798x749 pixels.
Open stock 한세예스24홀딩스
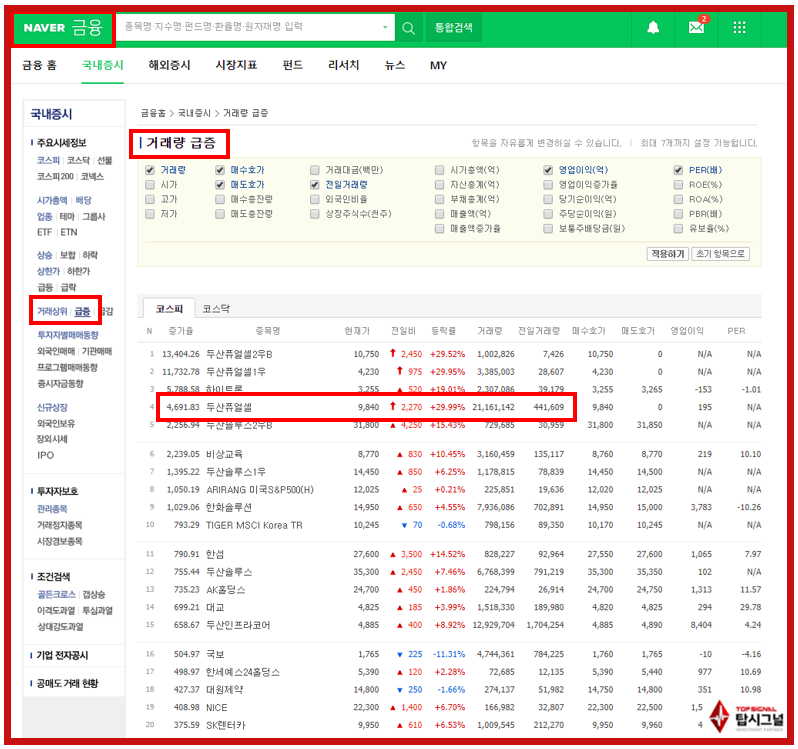point(243,672)
